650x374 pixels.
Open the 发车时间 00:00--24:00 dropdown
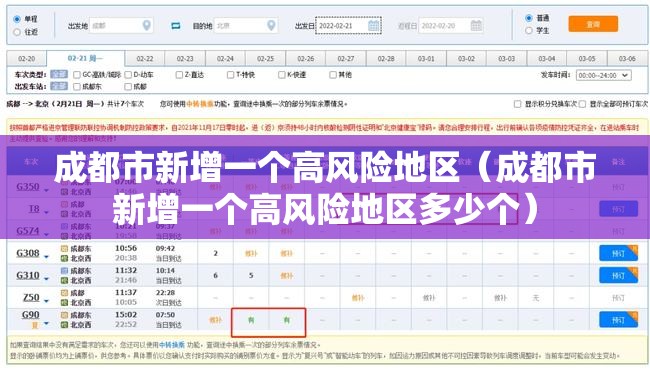click(604, 75)
